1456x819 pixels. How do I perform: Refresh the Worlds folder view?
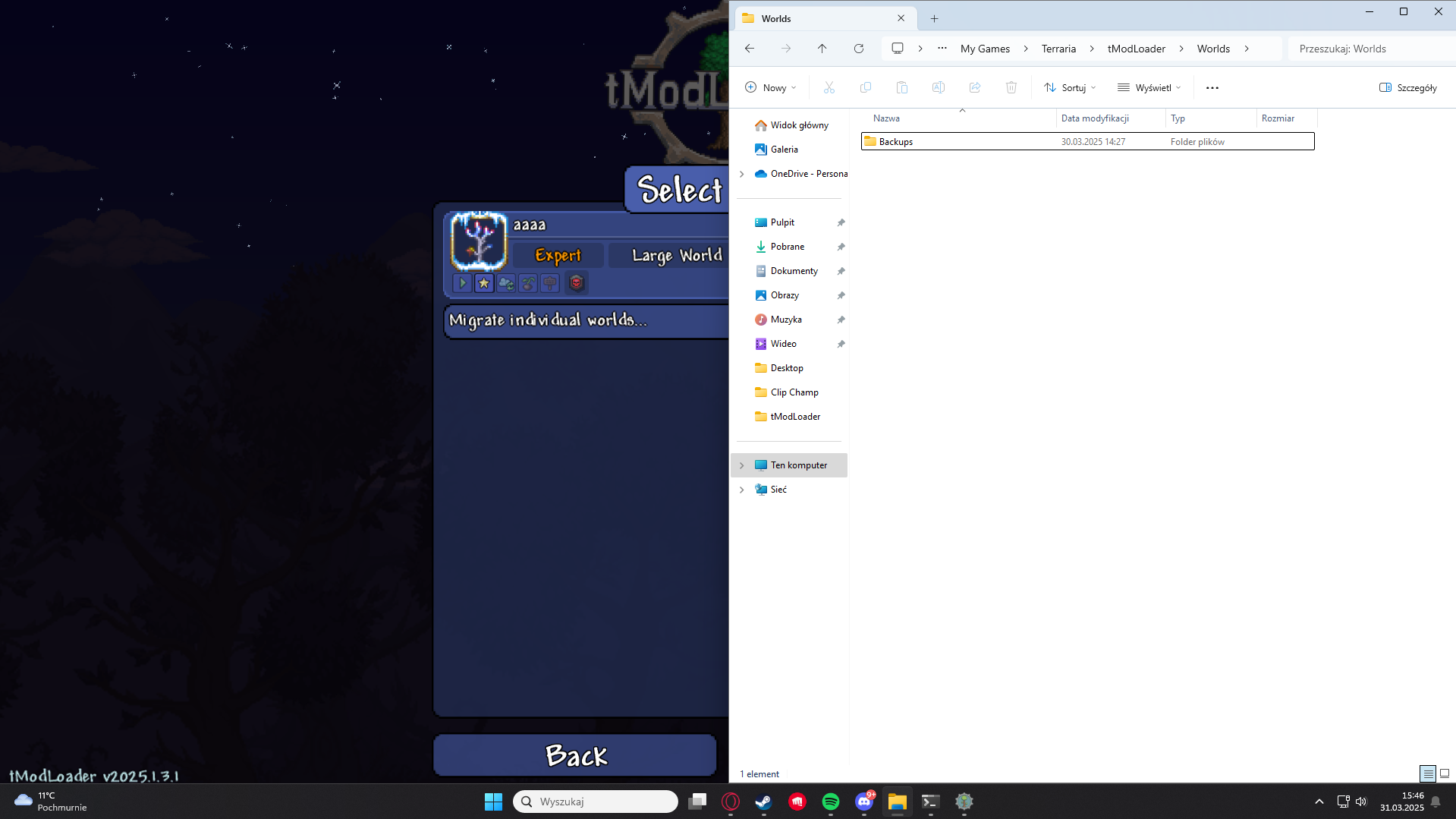[859, 49]
